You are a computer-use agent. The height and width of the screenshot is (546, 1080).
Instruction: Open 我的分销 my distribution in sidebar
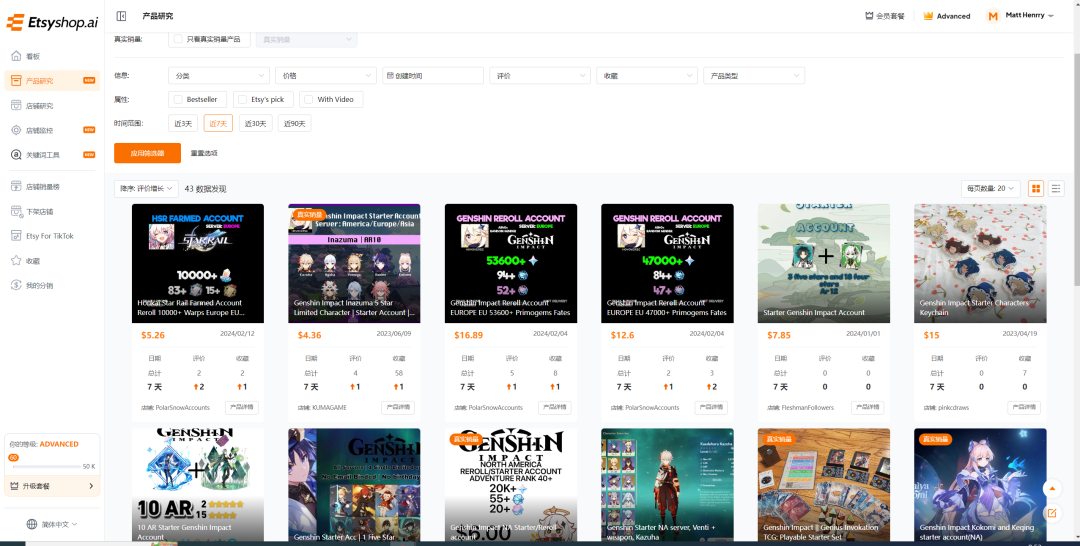pos(52,285)
